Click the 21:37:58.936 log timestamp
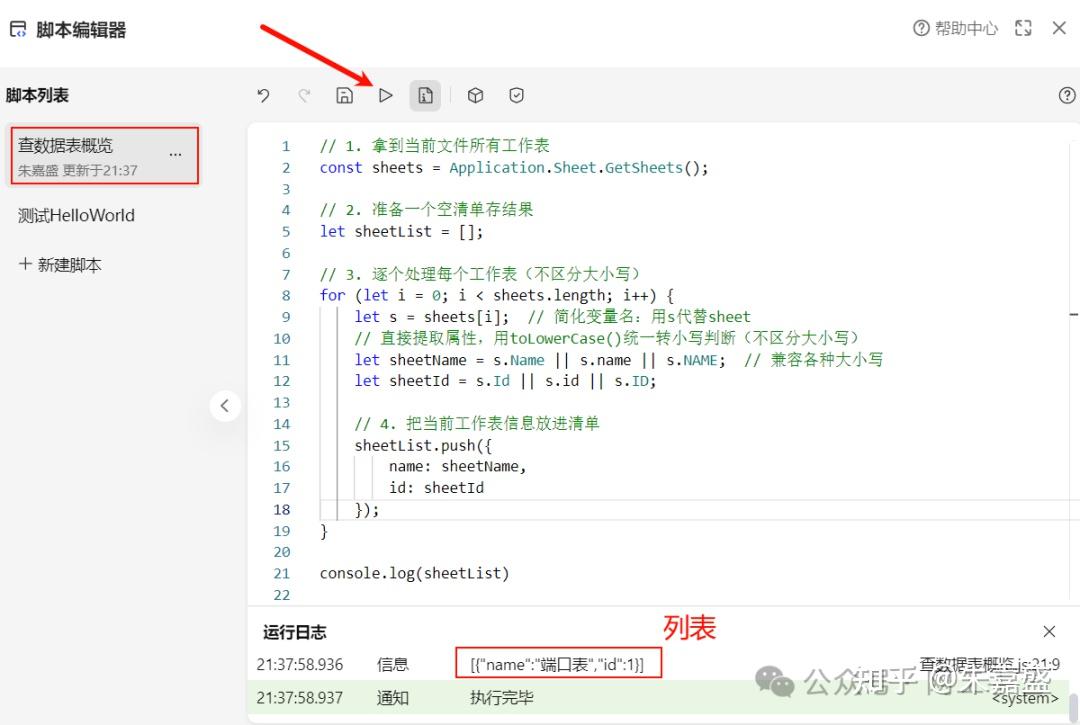This screenshot has width=1080, height=725. pyautogui.click(x=300, y=664)
